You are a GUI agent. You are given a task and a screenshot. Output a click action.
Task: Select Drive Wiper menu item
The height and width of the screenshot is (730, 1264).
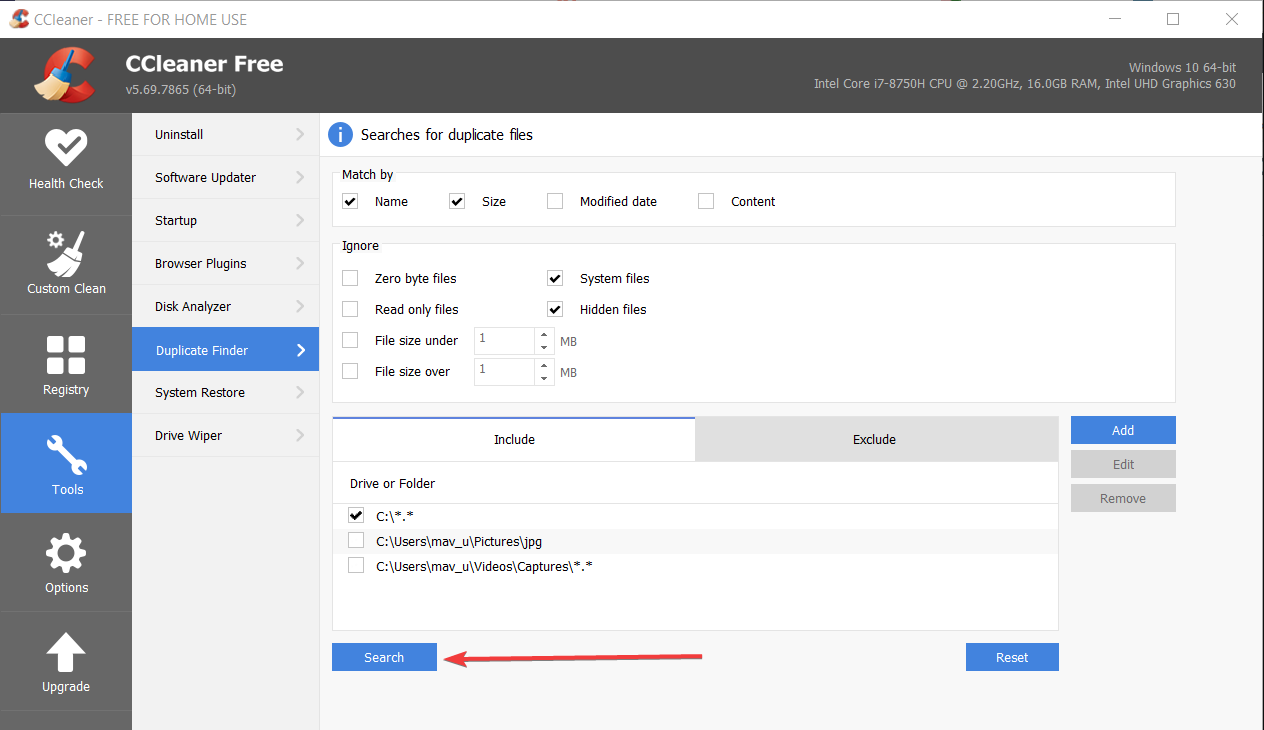(225, 435)
